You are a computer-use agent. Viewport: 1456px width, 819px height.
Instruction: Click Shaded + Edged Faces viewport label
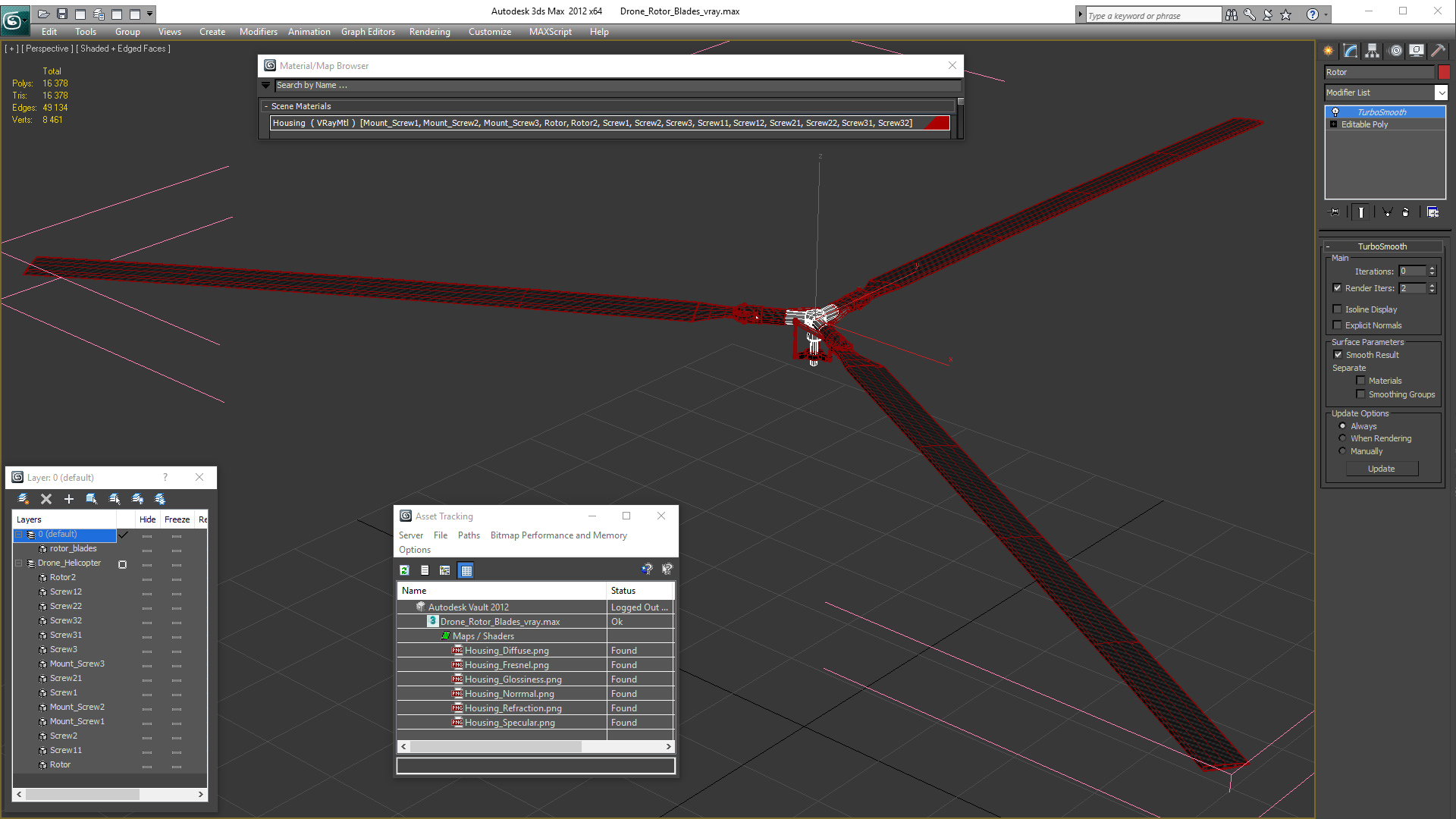123,49
